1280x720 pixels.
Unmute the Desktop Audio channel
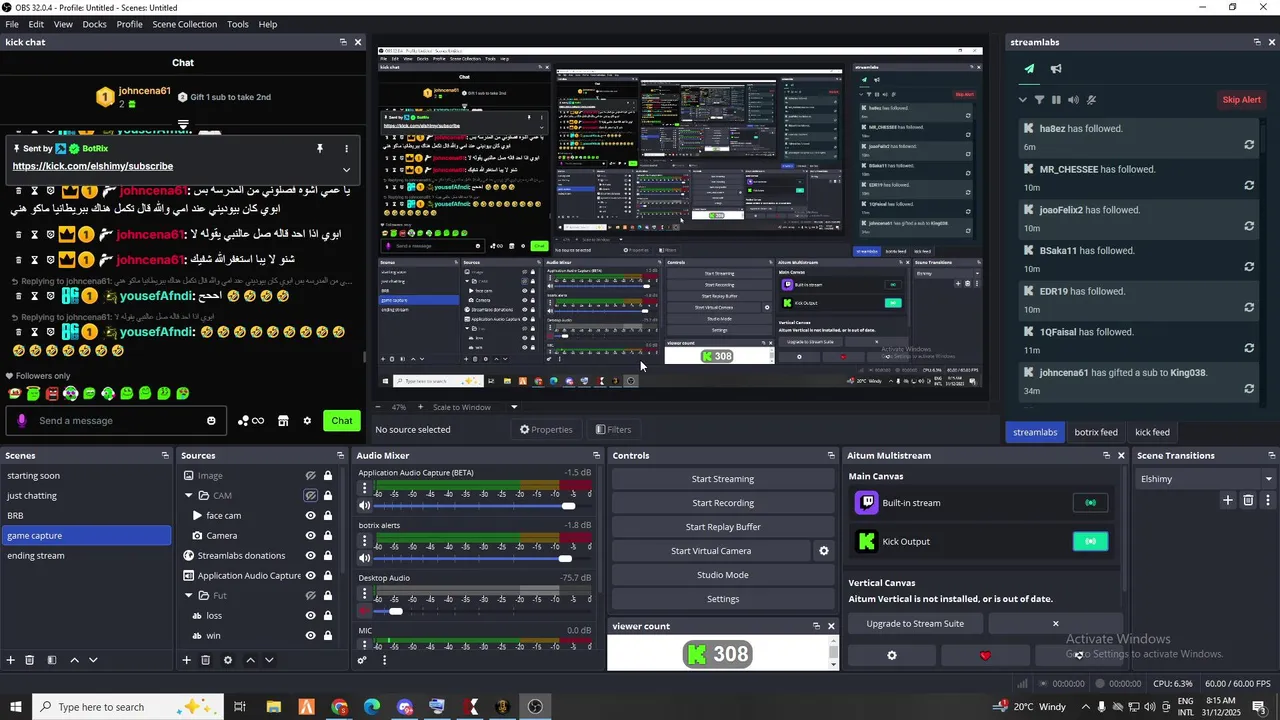(x=365, y=611)
